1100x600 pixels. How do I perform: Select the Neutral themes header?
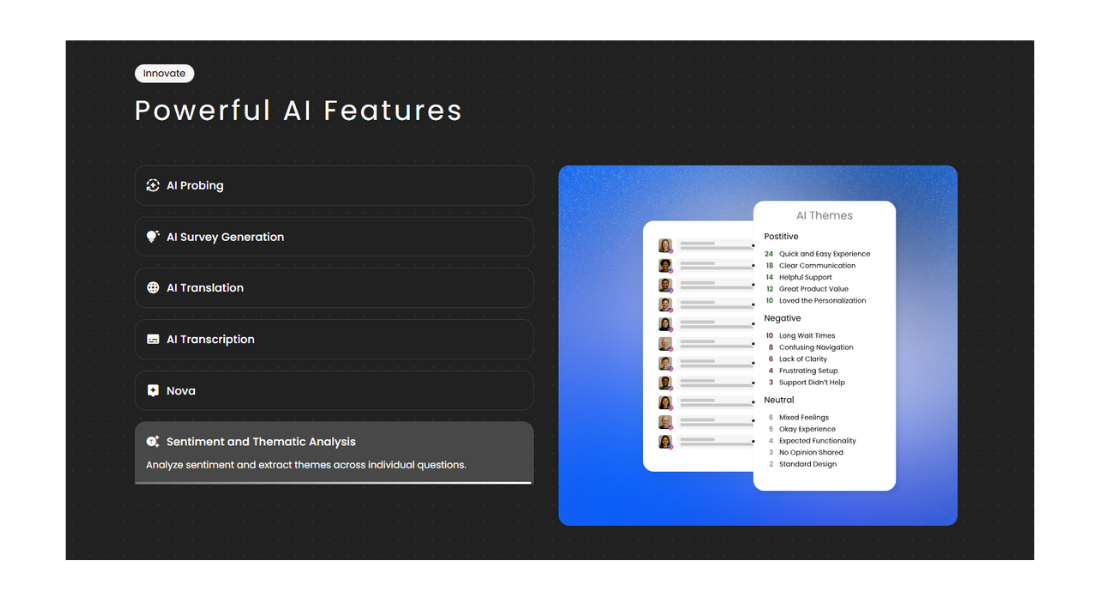778,400
